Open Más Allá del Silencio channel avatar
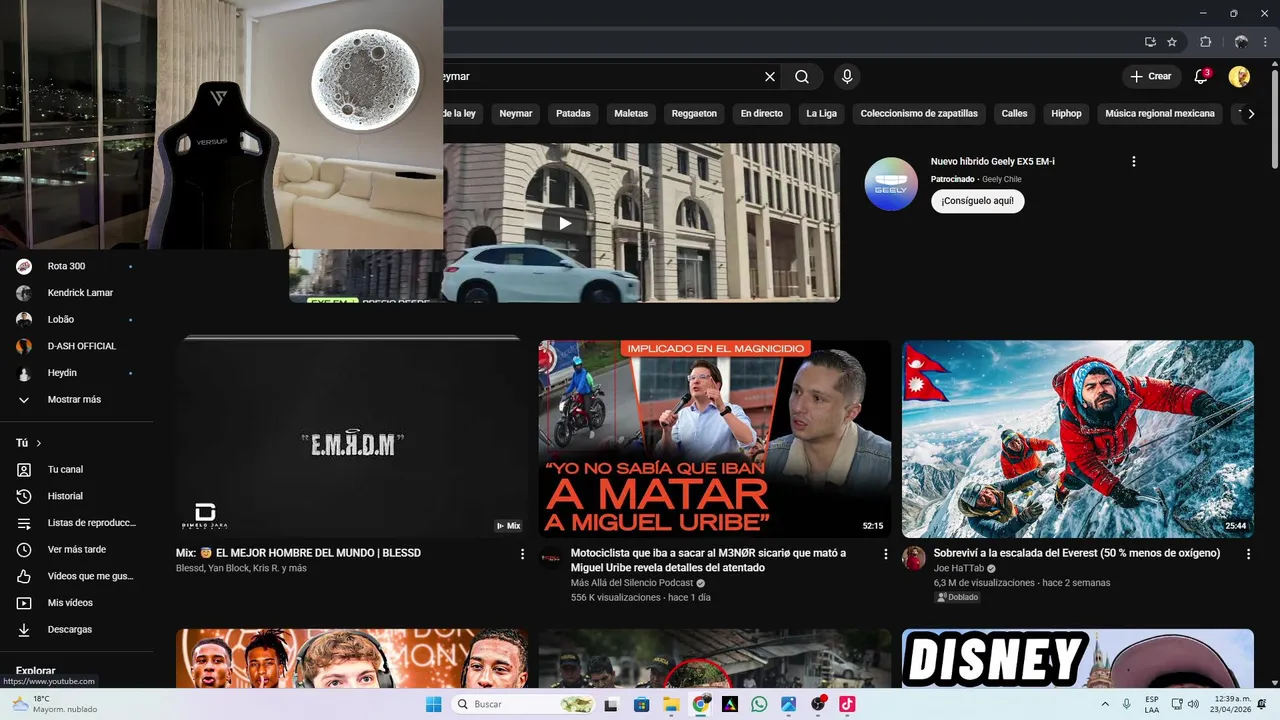 click(x=551, y=558)
